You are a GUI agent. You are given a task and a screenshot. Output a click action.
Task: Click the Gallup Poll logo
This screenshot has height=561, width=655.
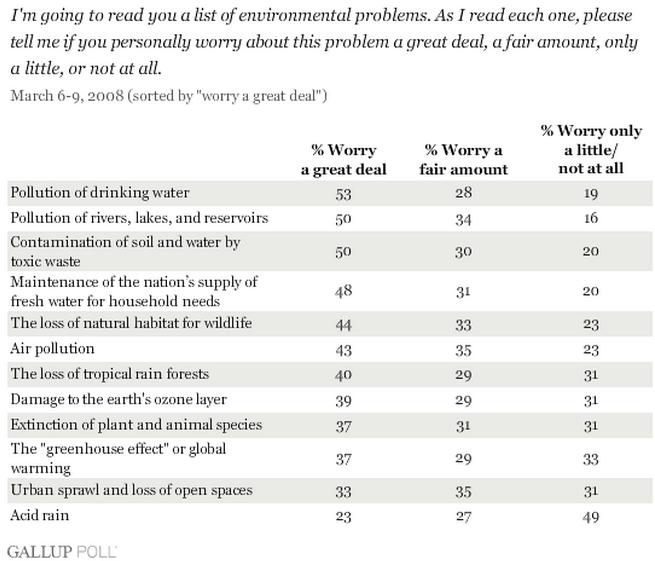(x=62, y=548)
